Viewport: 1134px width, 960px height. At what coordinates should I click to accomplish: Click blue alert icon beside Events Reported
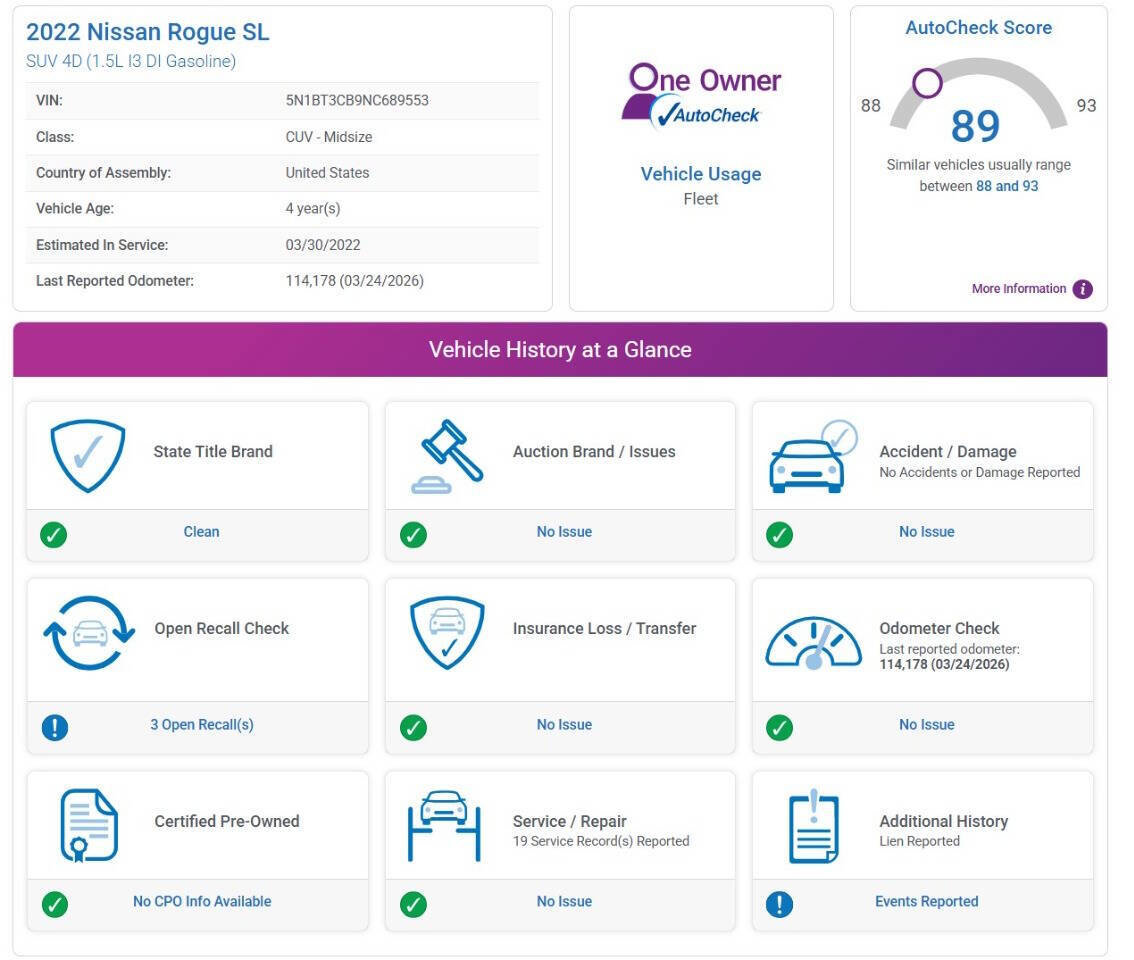click(779, 905)
